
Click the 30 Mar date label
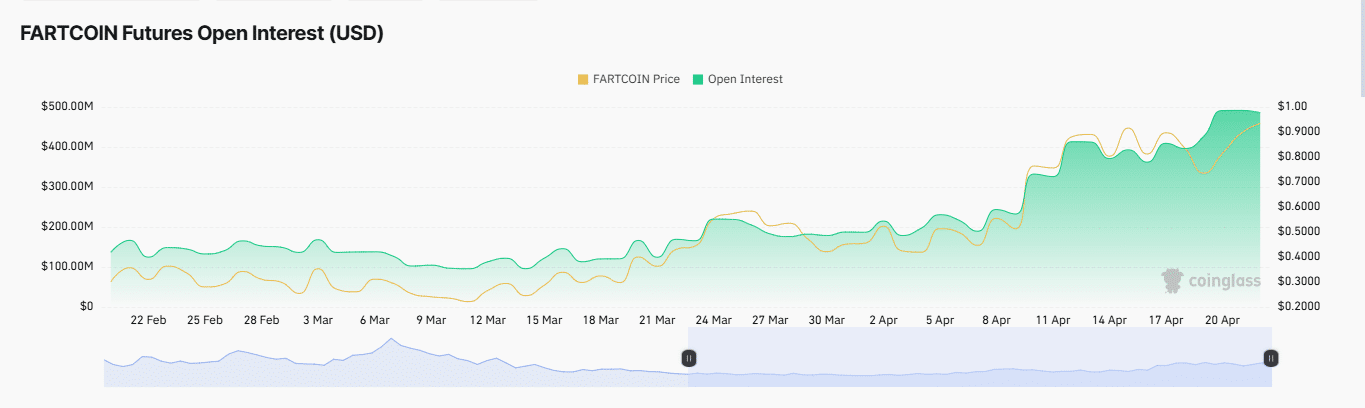click(827, 320)
